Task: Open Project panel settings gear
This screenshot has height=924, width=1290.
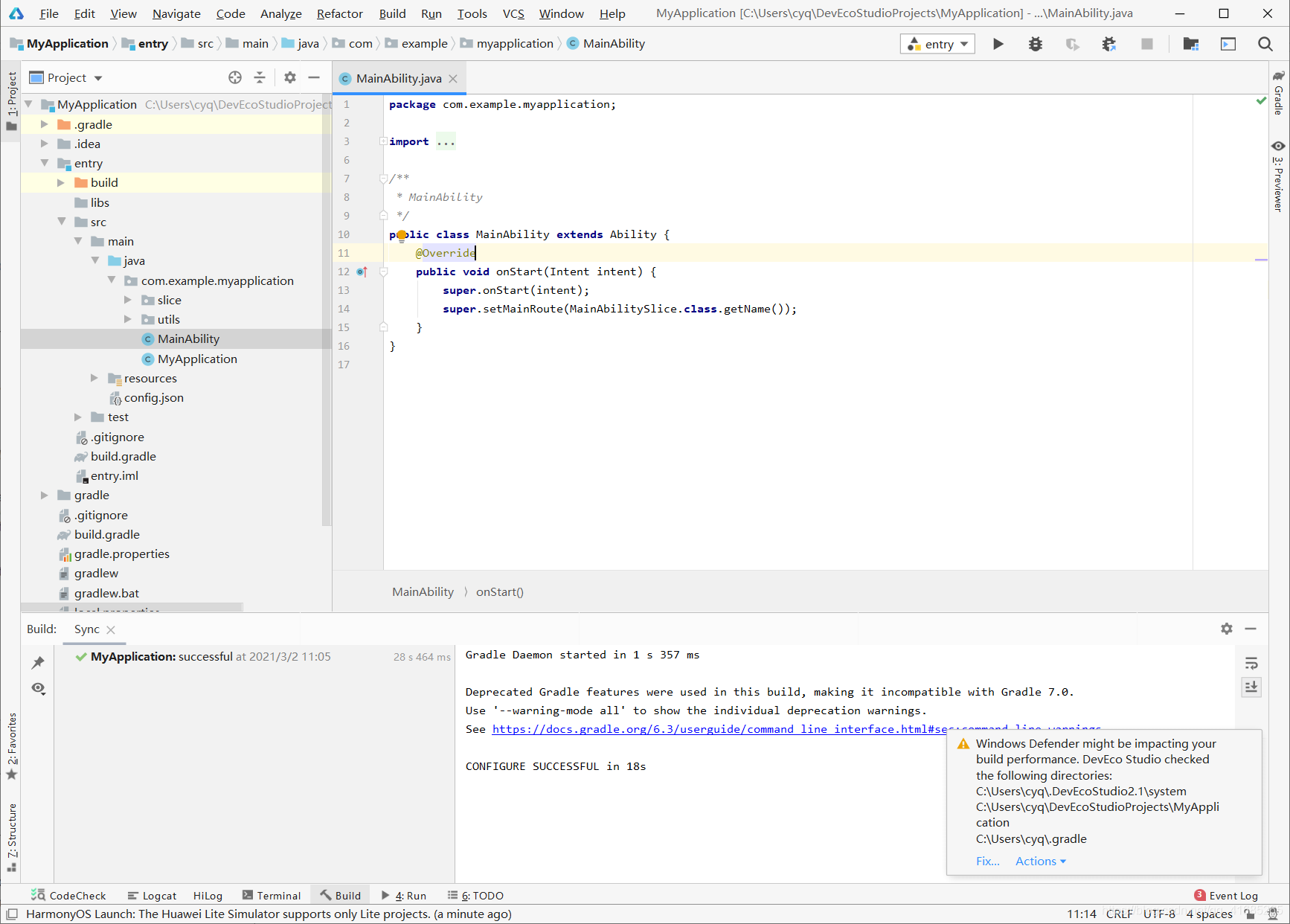Action: (x=290, y=77)
